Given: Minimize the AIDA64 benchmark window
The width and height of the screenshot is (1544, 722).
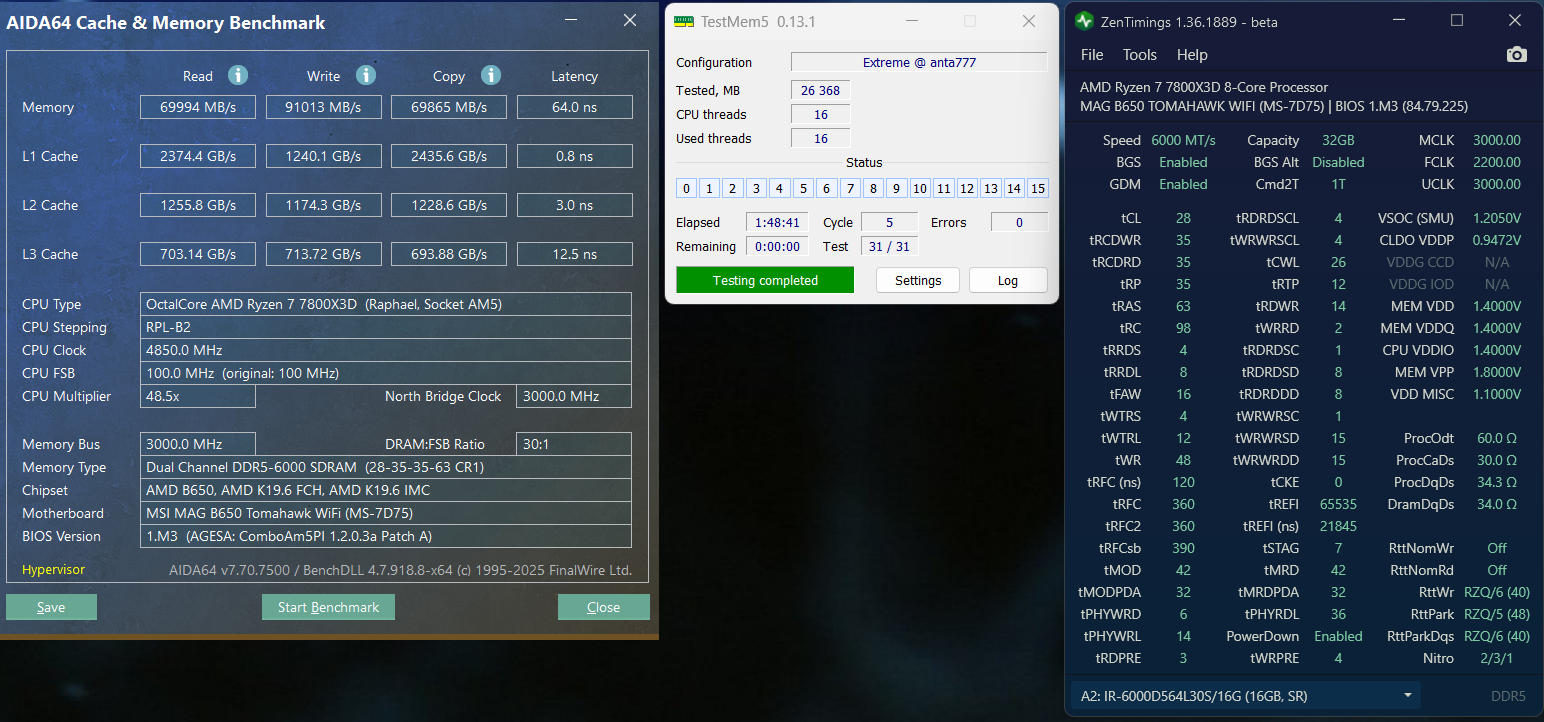Looking at the screenshot, I should (570, 20).
